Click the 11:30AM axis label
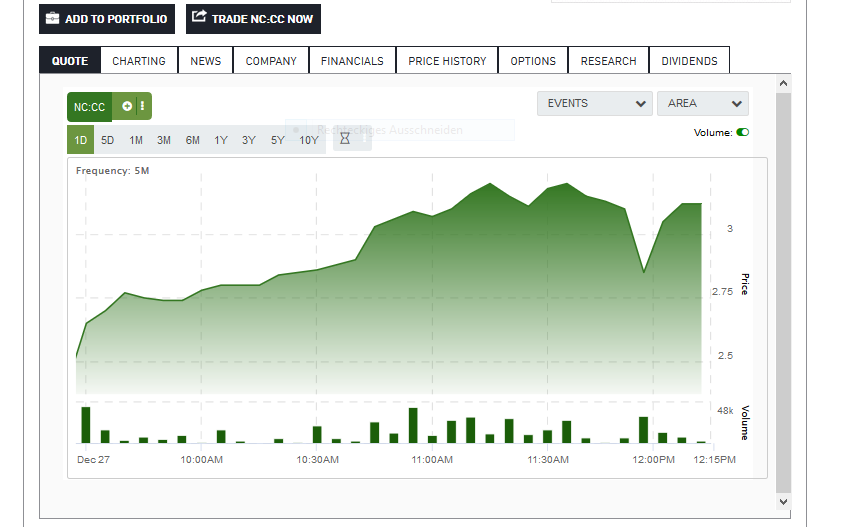Screen dimensions: 842x527 point(548,460)
